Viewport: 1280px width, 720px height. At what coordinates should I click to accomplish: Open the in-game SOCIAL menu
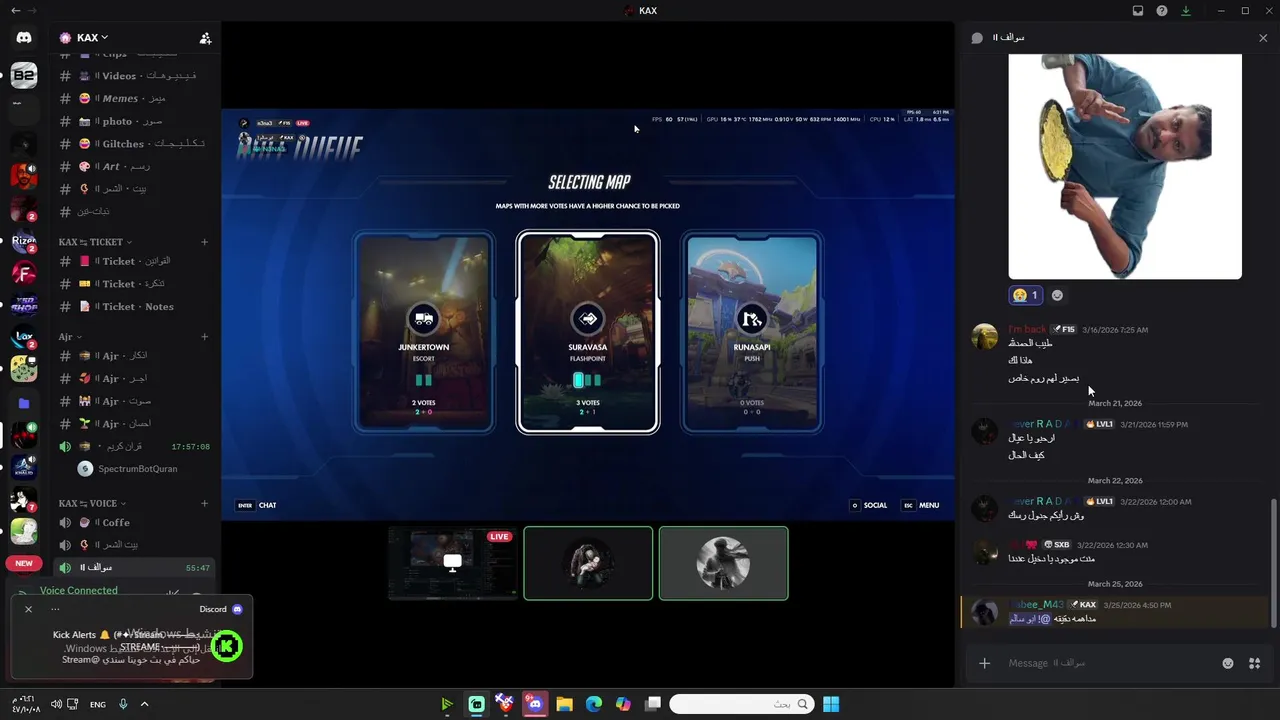(868, 505)
